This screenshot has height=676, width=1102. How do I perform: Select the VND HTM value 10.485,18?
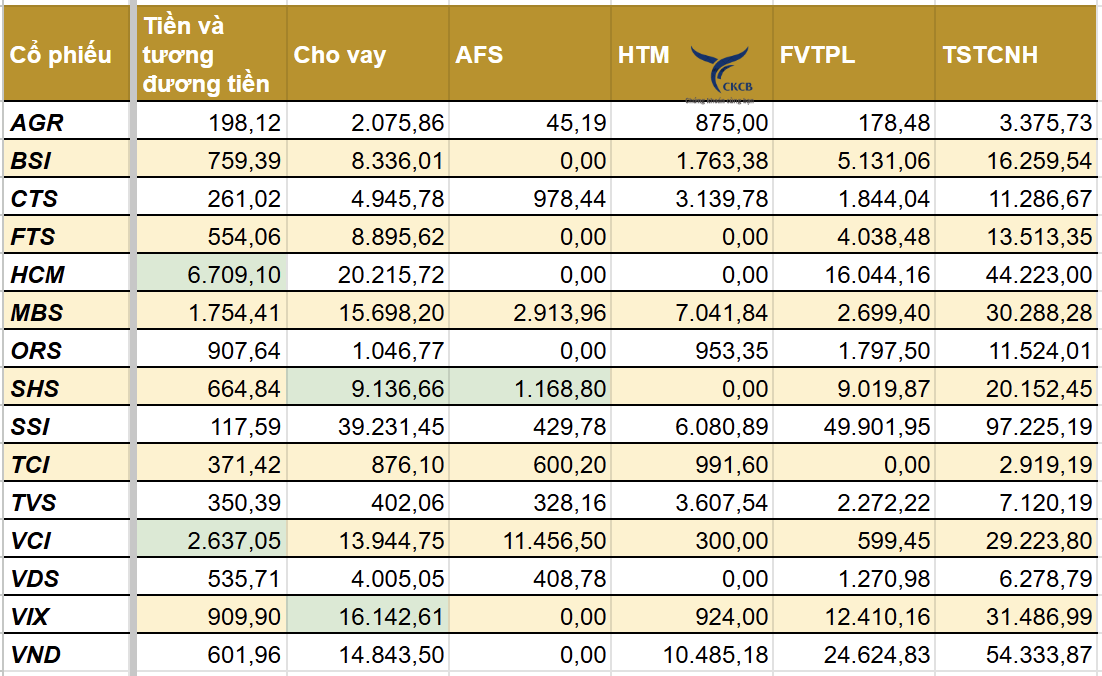pos(691,655)
